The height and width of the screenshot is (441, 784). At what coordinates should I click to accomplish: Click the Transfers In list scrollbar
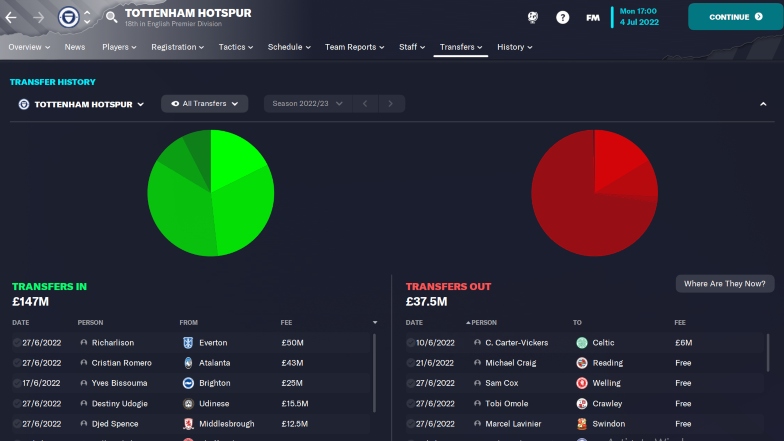click(x=374, y=374)
